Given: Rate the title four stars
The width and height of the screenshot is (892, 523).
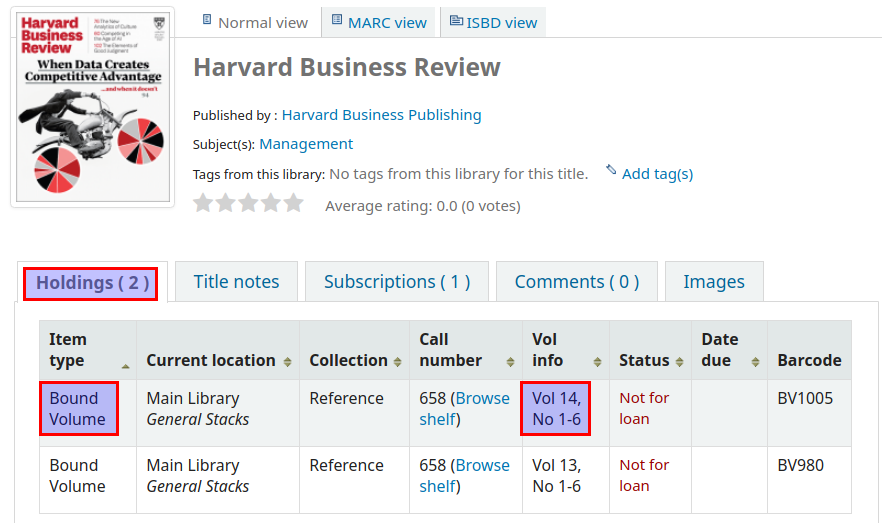Looking at the screenshot, I should (x=271, y=203).
